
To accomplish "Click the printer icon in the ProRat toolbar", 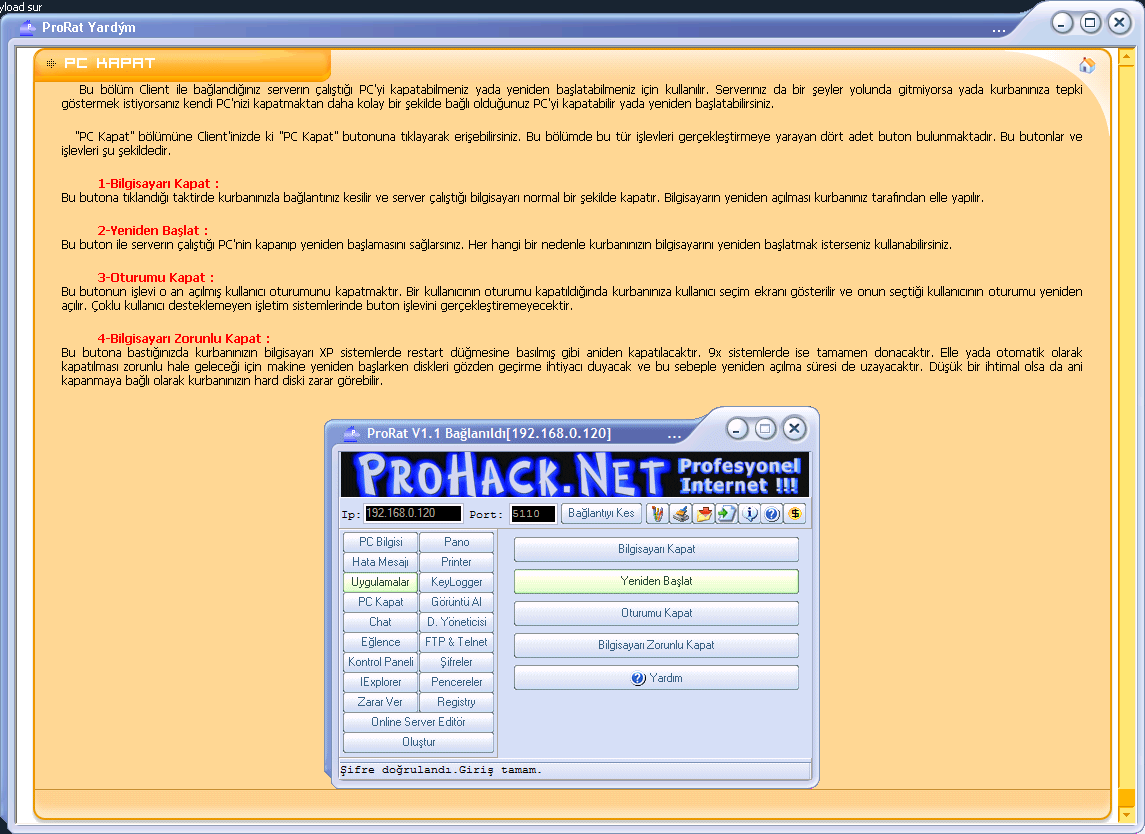I will pos(681,514).
